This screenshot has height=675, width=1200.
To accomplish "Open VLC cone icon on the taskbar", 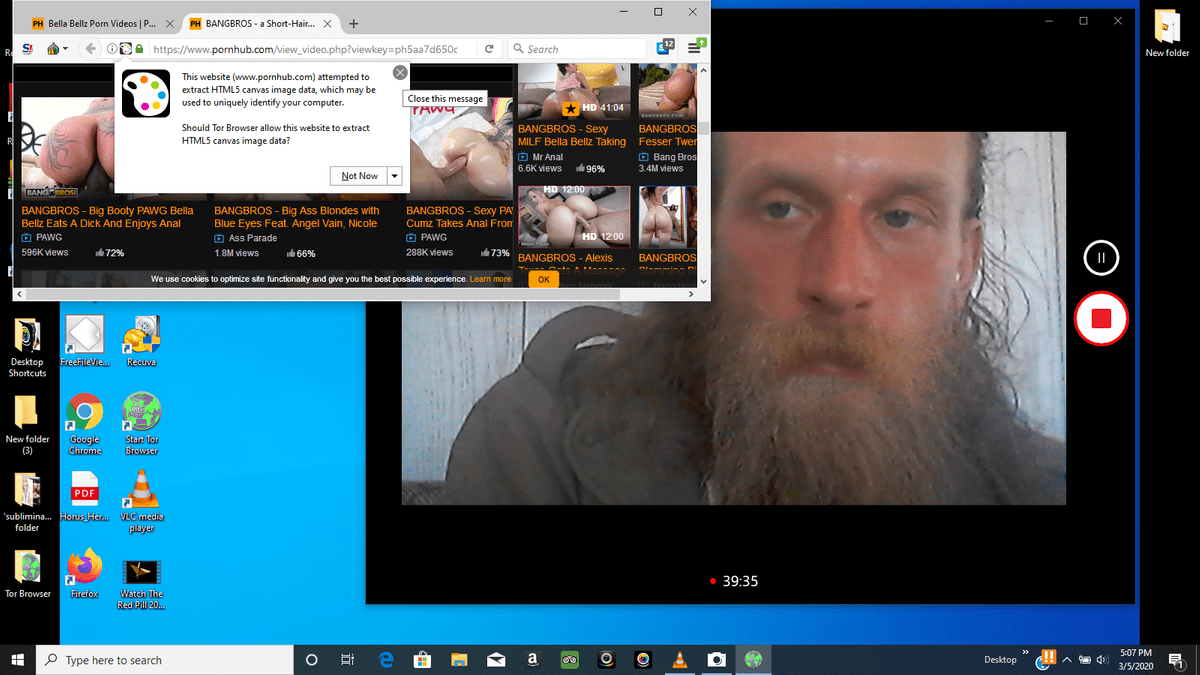I will (680, 660).
